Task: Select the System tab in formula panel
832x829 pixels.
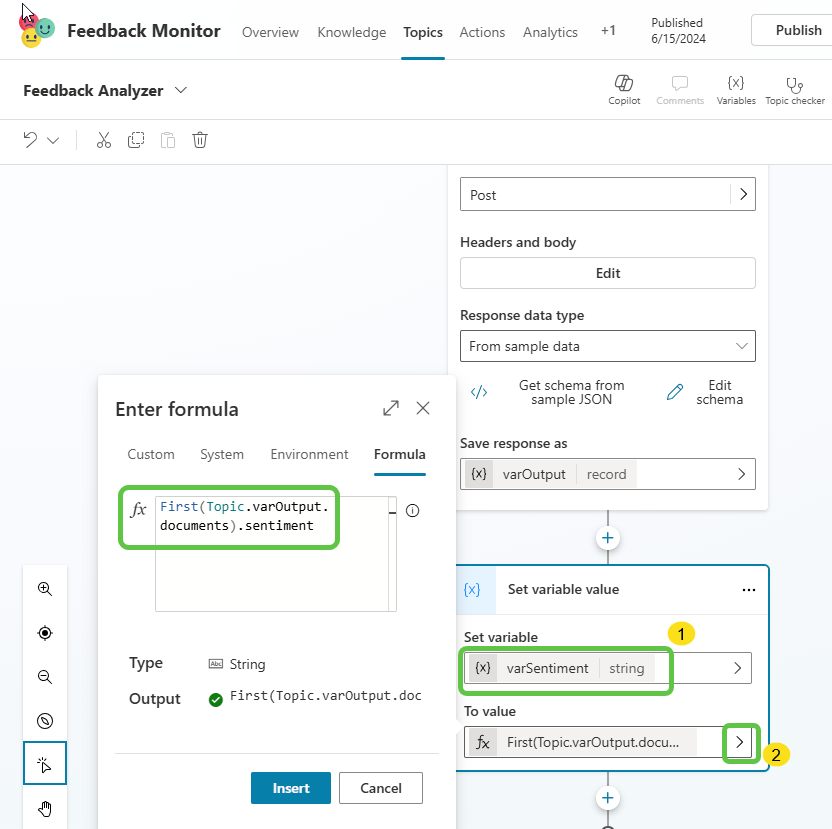Action: [x=222, y=454]
